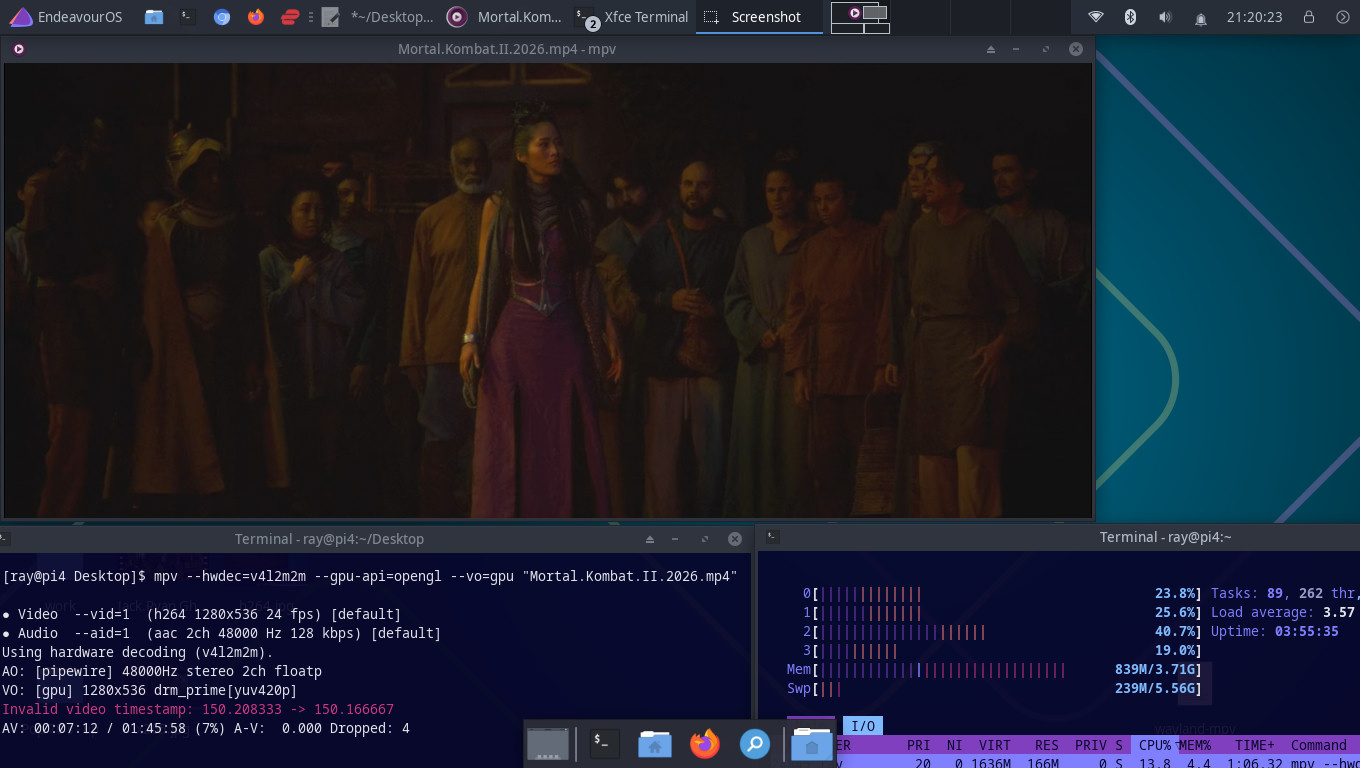The height and width of the screenshot is (768, 1360).
Task: Open the directory menu folder in dock
Action: [811, 744]
